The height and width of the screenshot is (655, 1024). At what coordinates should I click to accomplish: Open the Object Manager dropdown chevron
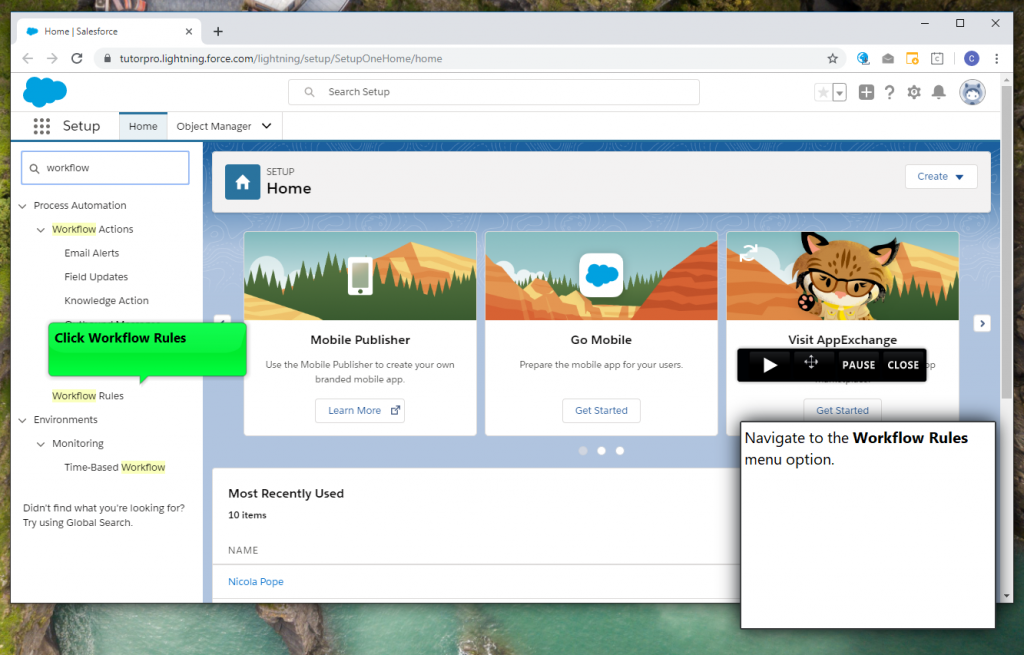266,126
